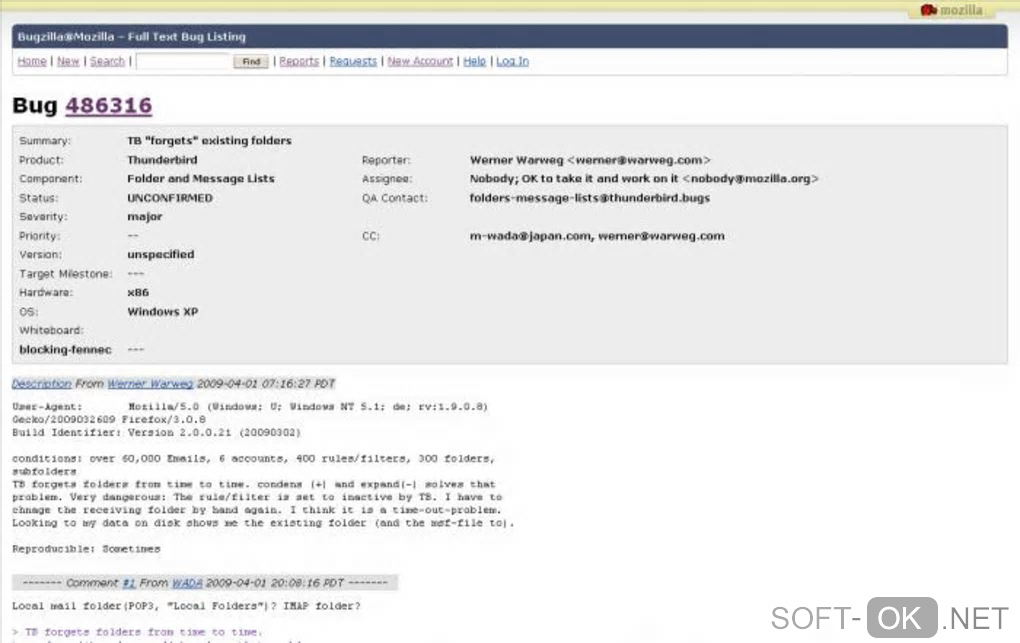Open bug number 486316 link
Viewport: 1020px width, 643px height.
(x=109, y=105)
